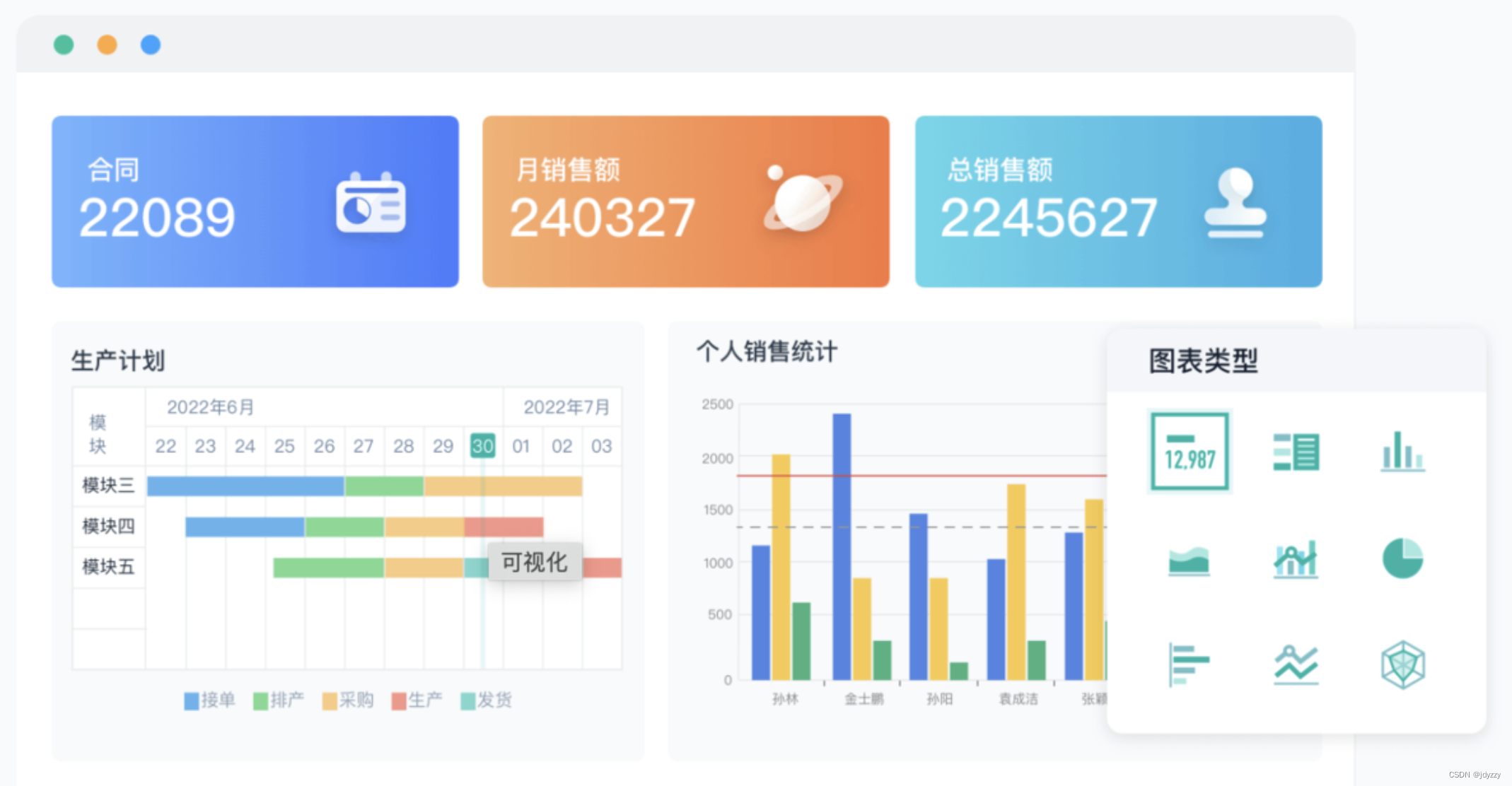Click the calendar icon on 合同 card
This screenshot has height=786, width=1512.
coord(371,203)
